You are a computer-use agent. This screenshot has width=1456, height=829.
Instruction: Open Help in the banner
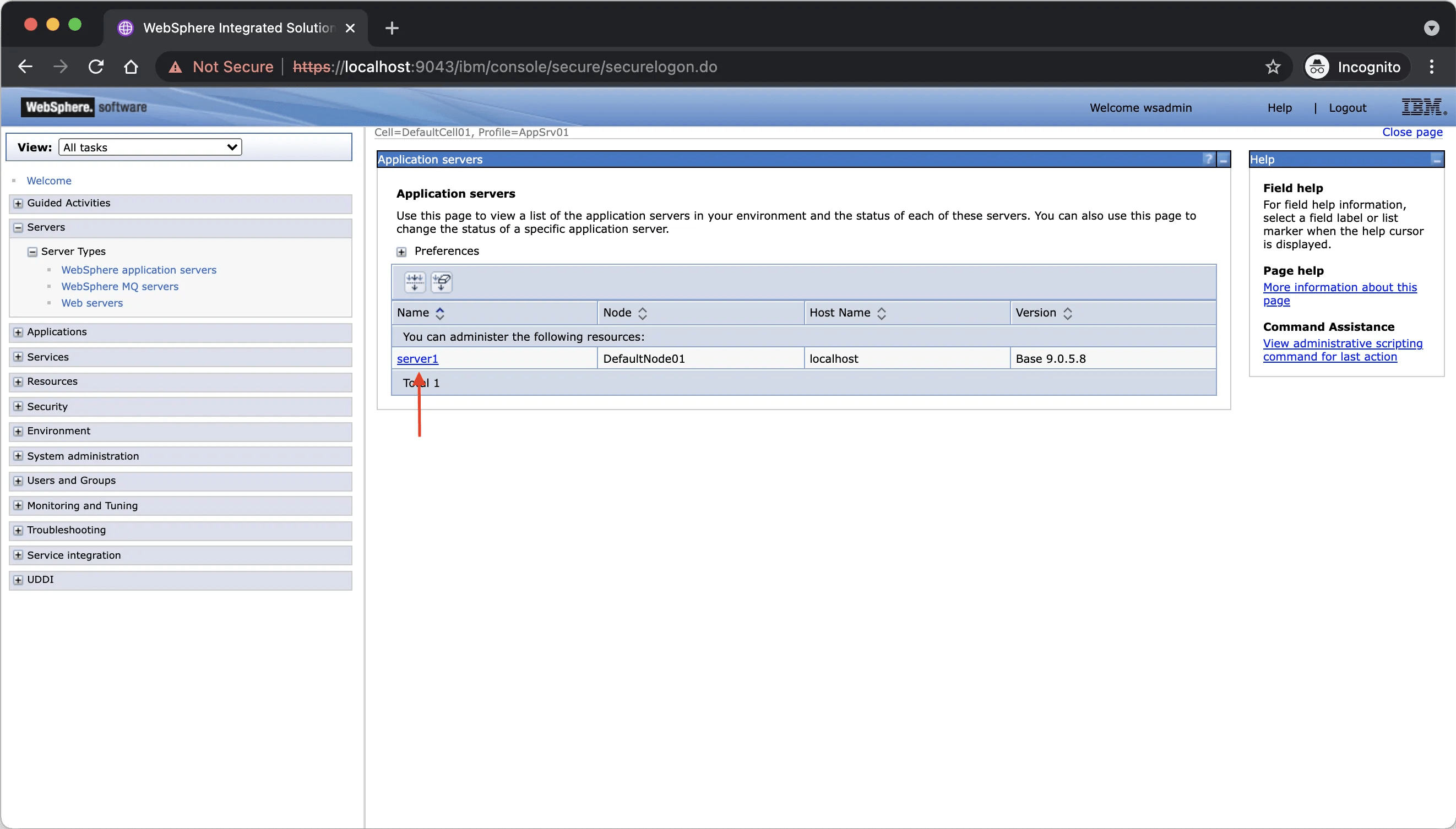coord(1279,107)
